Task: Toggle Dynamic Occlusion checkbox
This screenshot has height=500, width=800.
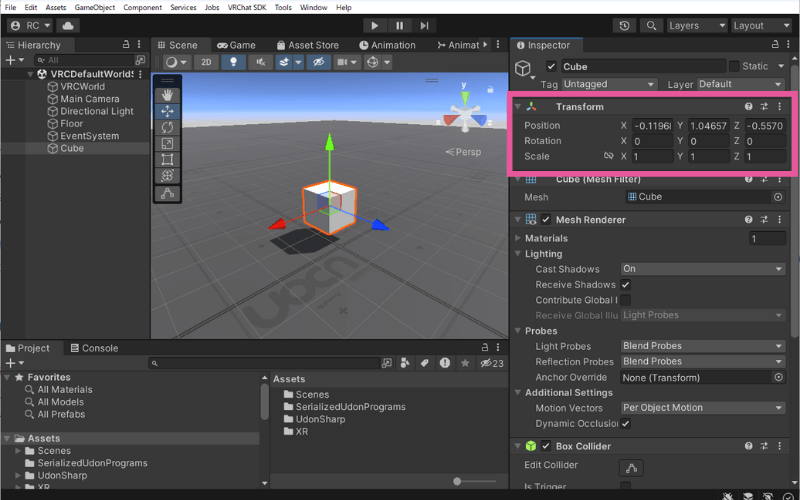Action: 626,423
